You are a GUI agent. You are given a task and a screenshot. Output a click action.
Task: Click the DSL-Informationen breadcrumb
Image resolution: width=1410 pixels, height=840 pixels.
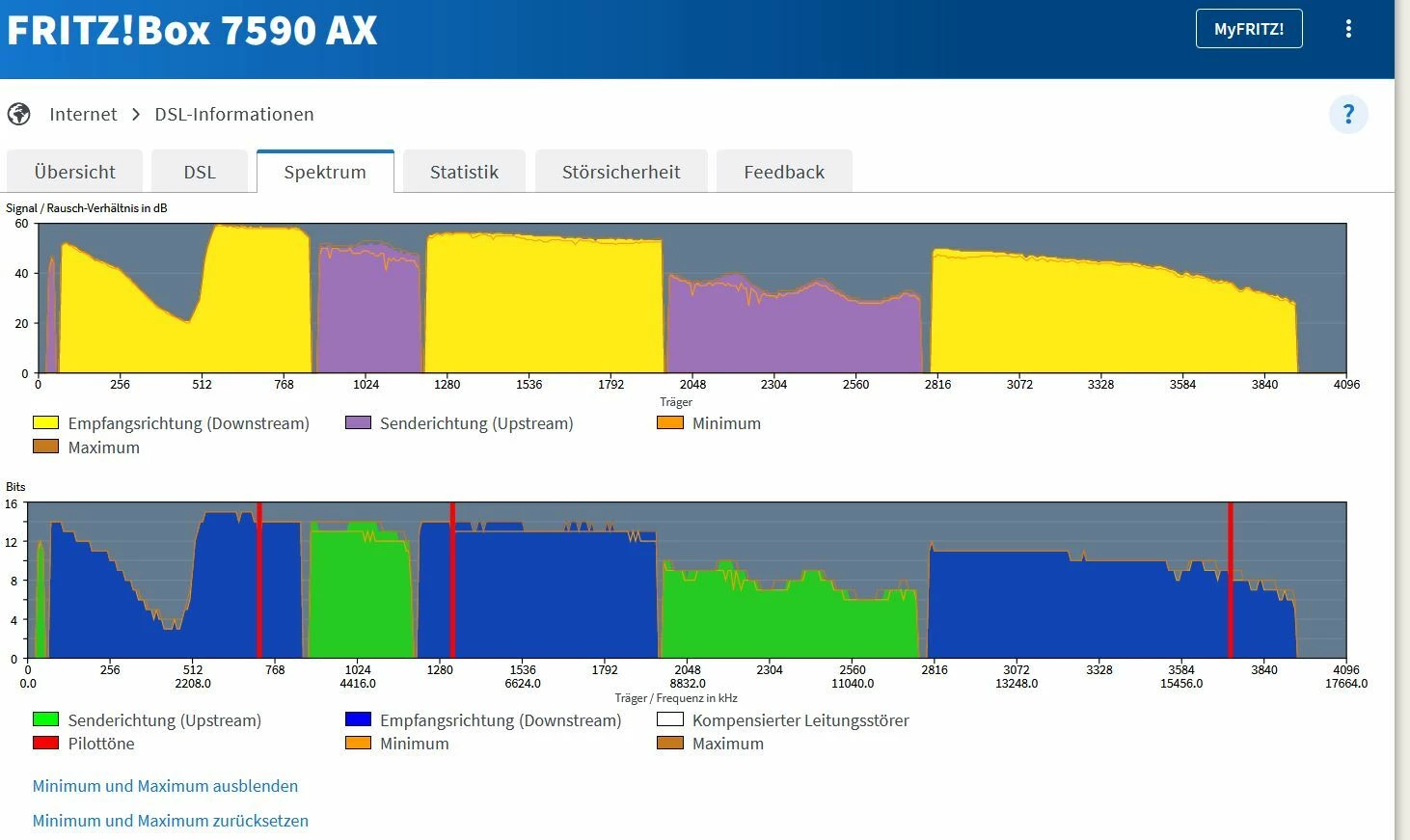234,115
